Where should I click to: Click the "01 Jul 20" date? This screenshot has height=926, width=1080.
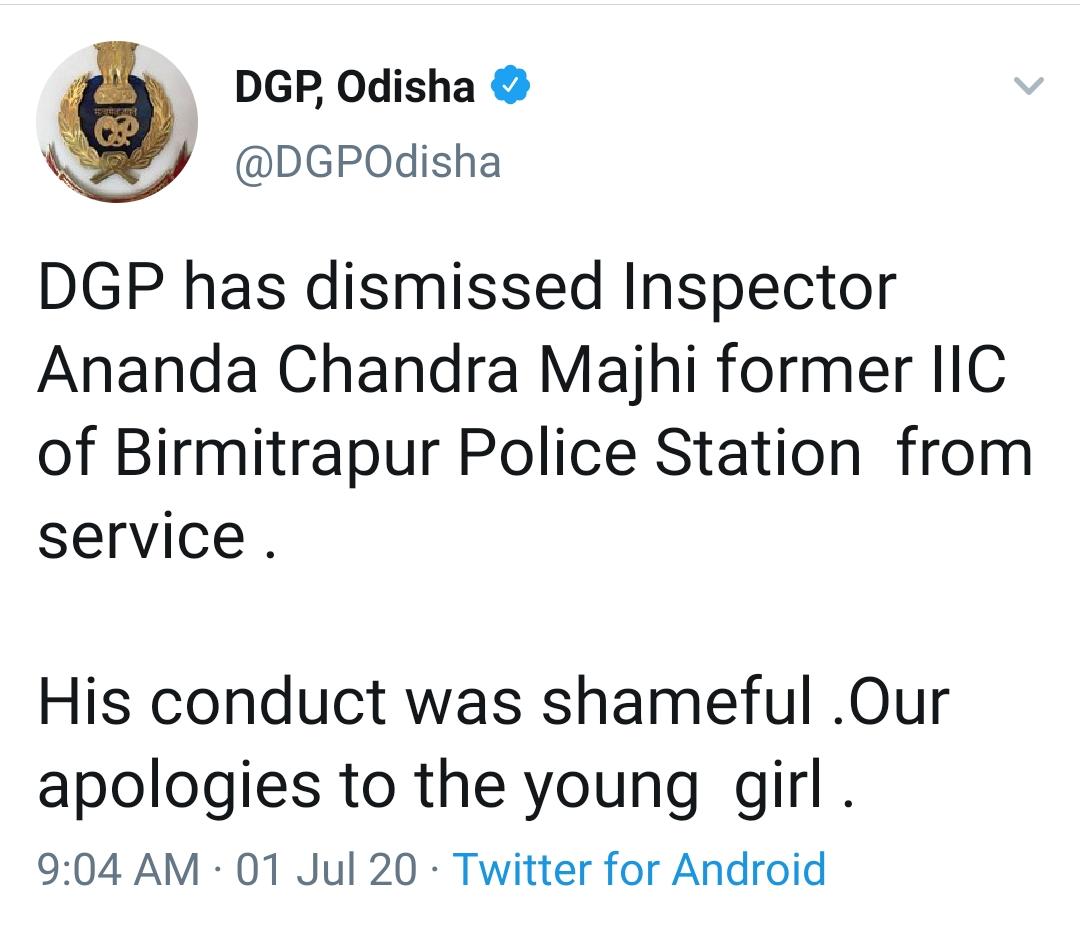326,868
